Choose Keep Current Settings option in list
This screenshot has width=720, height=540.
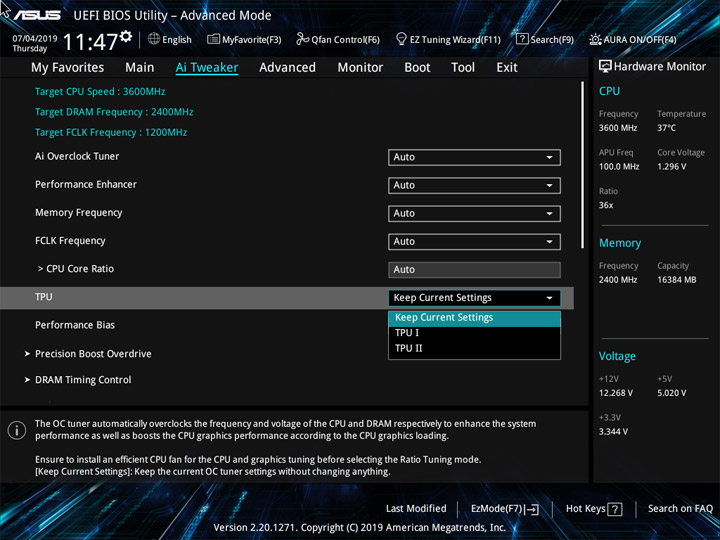click(x=474, y=318)
